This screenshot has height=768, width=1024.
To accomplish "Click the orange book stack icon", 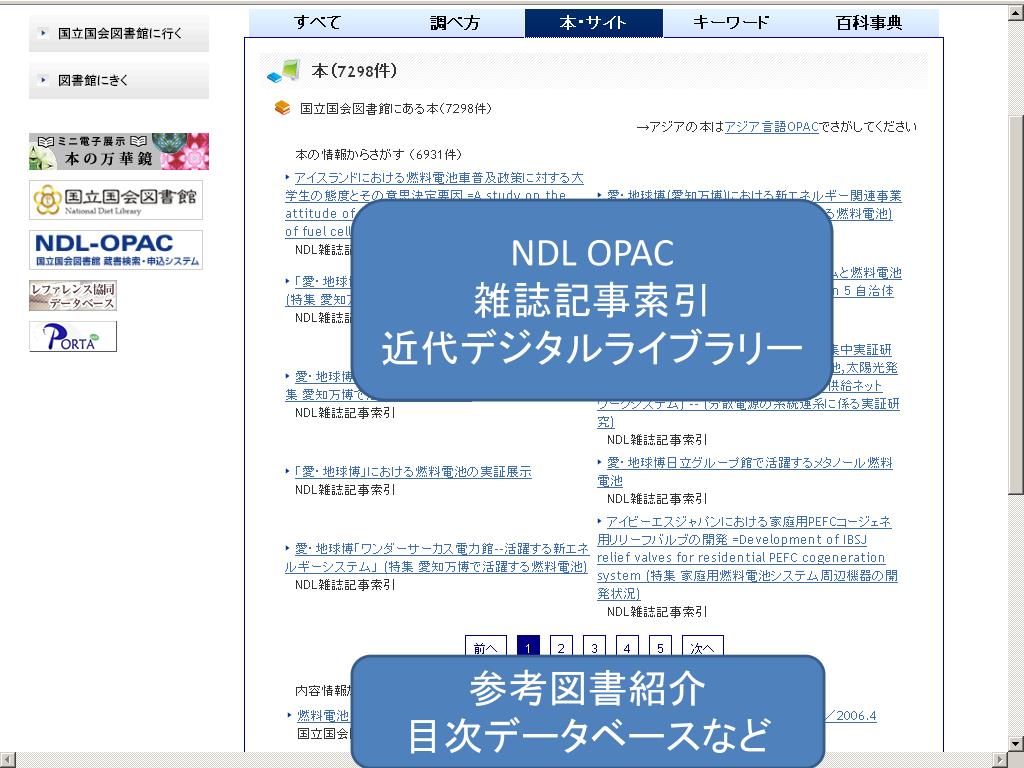I will 282,108.
